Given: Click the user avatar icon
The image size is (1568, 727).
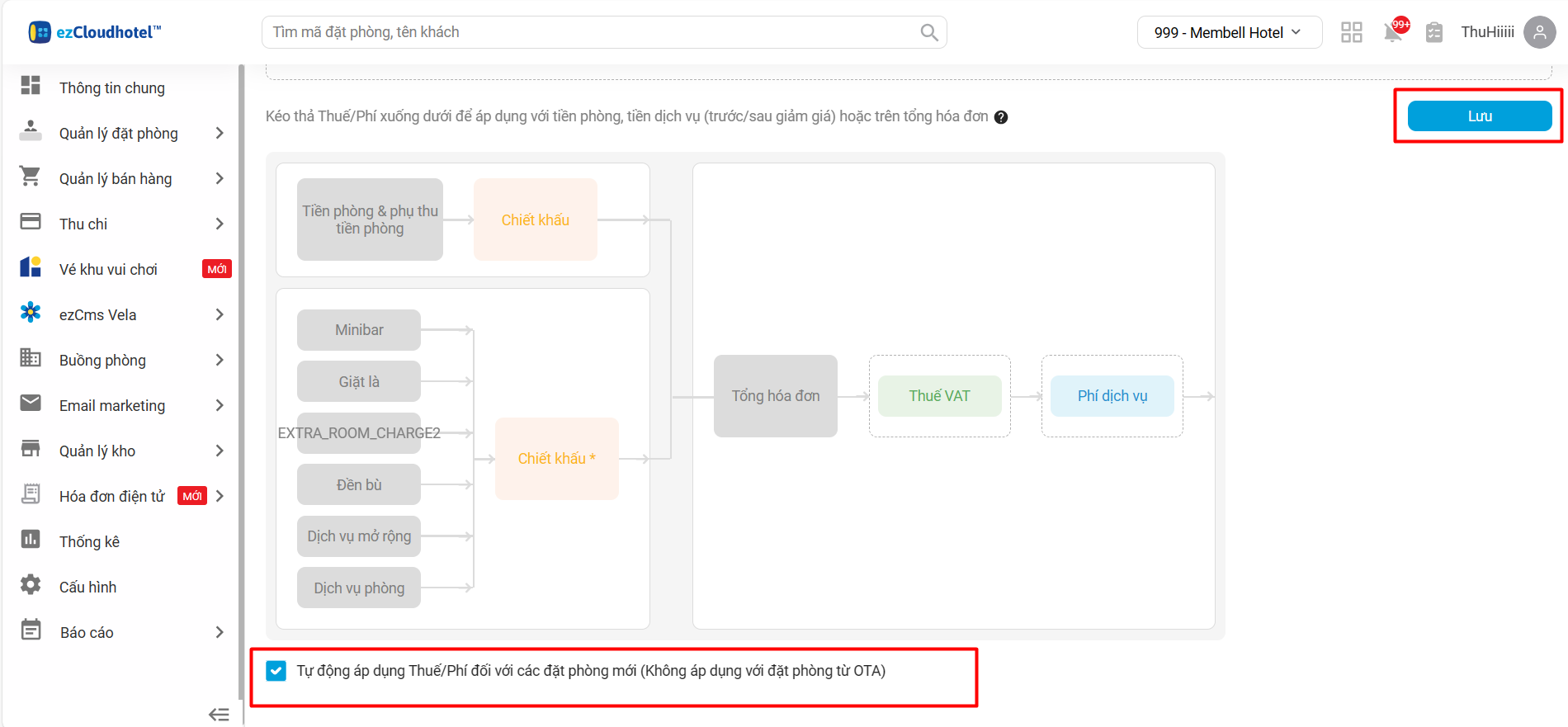Looking at the screenshot, I should (x=1539, y=32).
